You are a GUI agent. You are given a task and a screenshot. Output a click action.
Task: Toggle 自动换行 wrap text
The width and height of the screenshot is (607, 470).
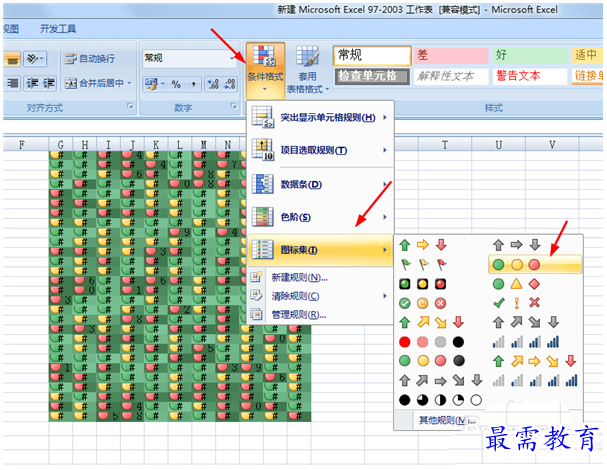tap(90, 59)
